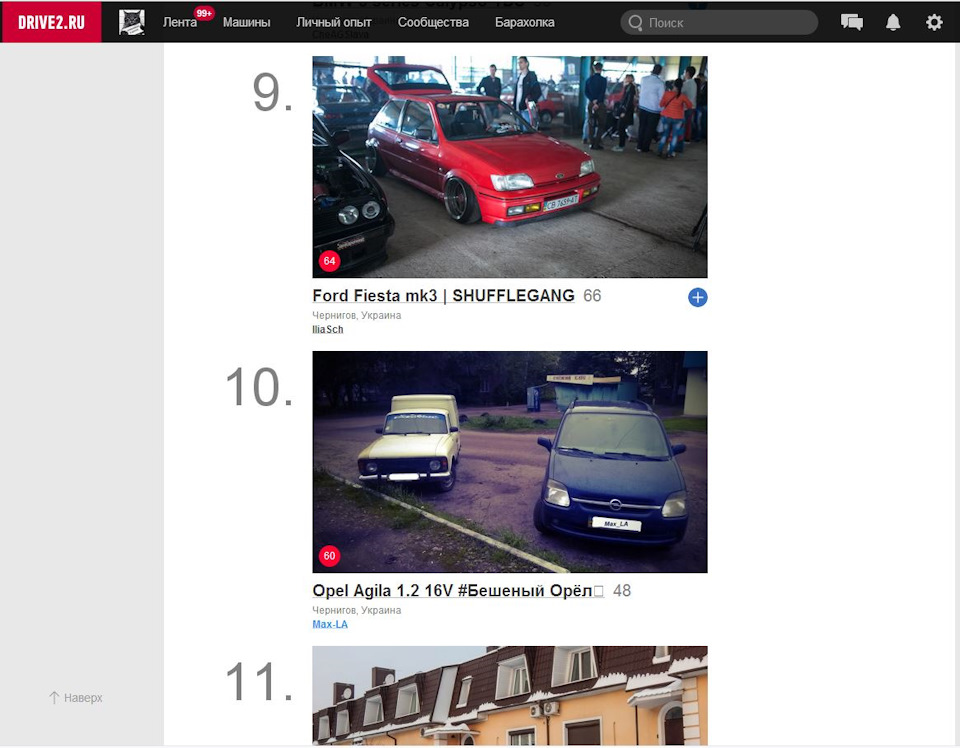The height and width of the screenshot is (748, 960).
Task: Open Ford Fiesta mk3 | SHUFFLEGANG link
Action: [x=443, y=296]
